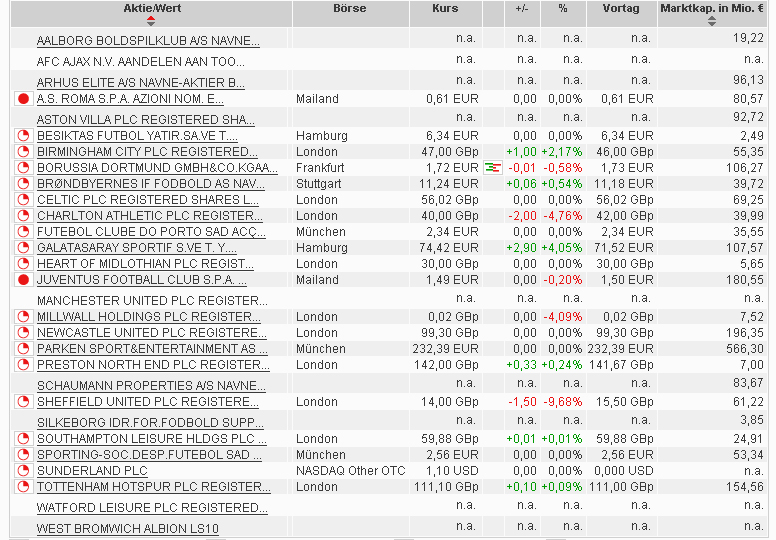Open the Tottenham Hotspur PLC link
Image resolution: width=776 pixels, height=540 pixels.
[153, 487]
